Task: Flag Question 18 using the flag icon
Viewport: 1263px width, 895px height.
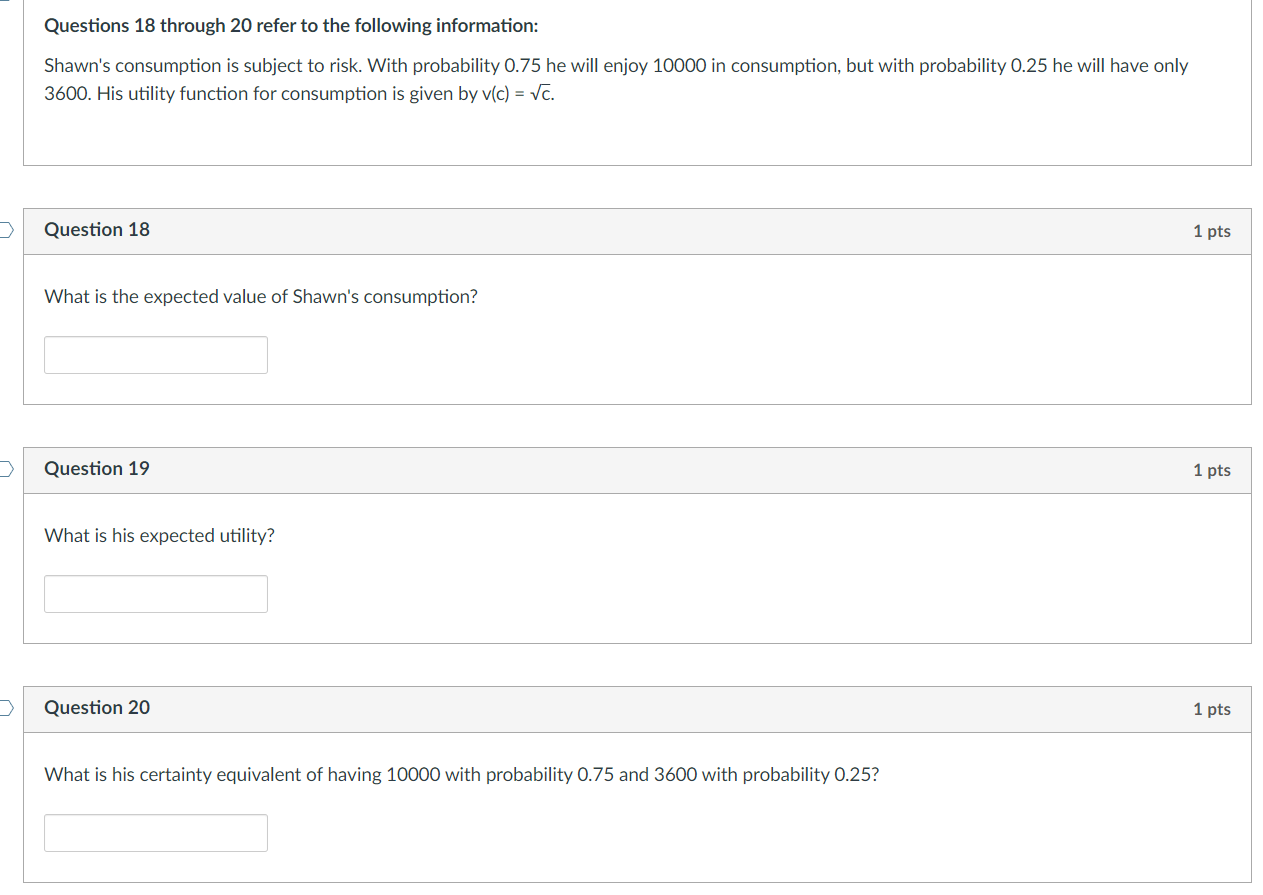Action: tap(5, 231)
